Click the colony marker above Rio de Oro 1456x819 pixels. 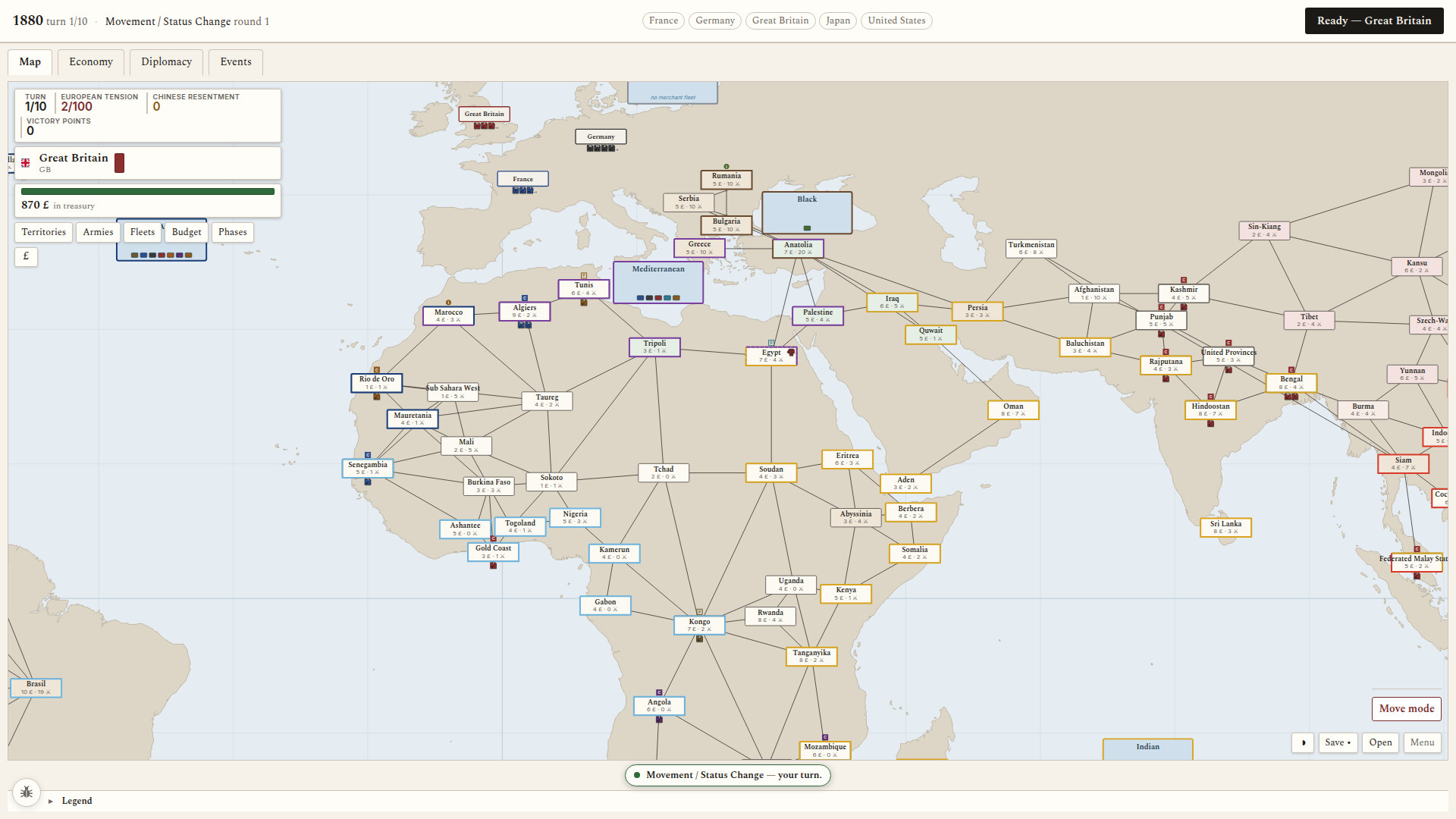click(377, 369)
